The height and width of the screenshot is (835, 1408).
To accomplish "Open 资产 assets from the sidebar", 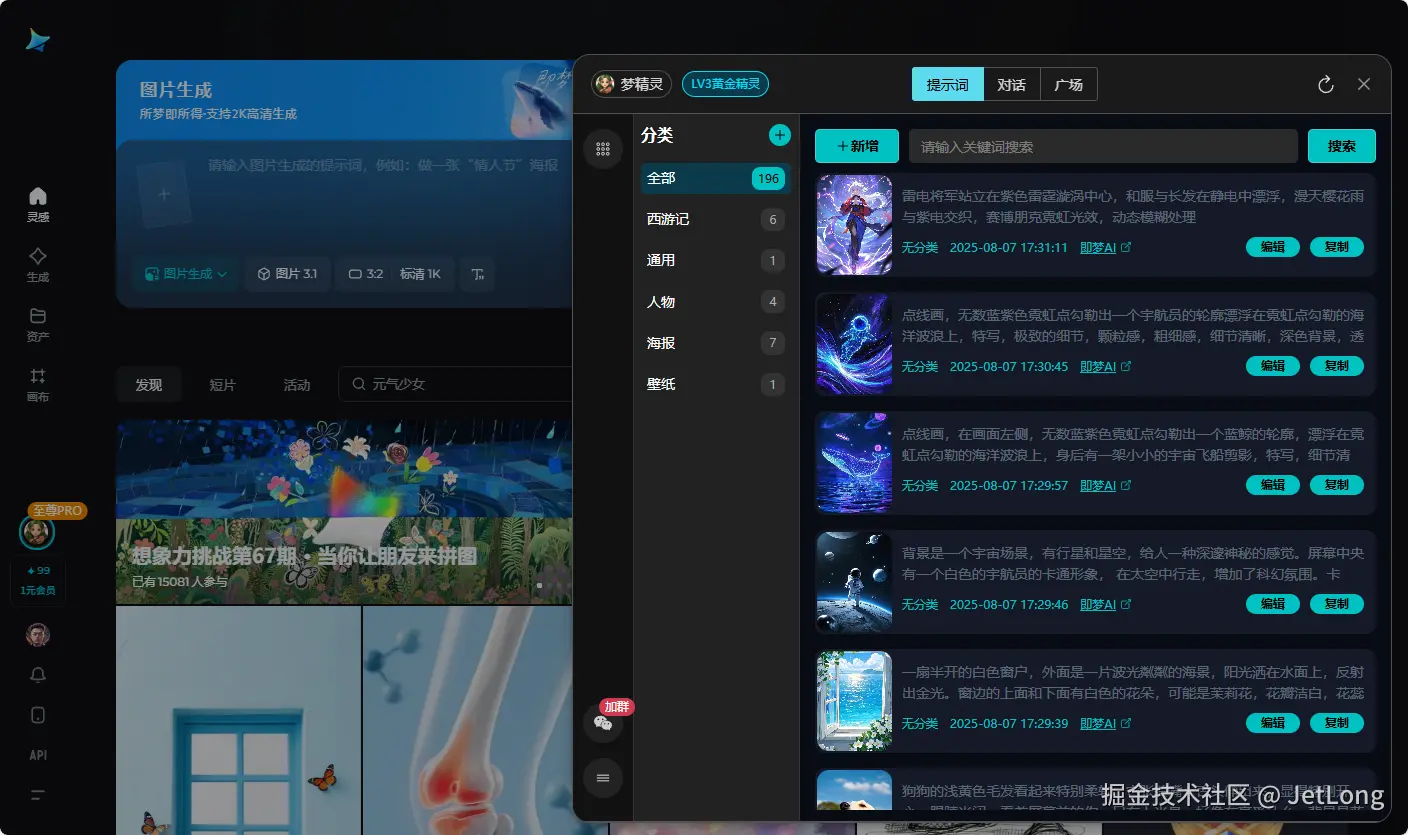I will (x=37, y=324).
